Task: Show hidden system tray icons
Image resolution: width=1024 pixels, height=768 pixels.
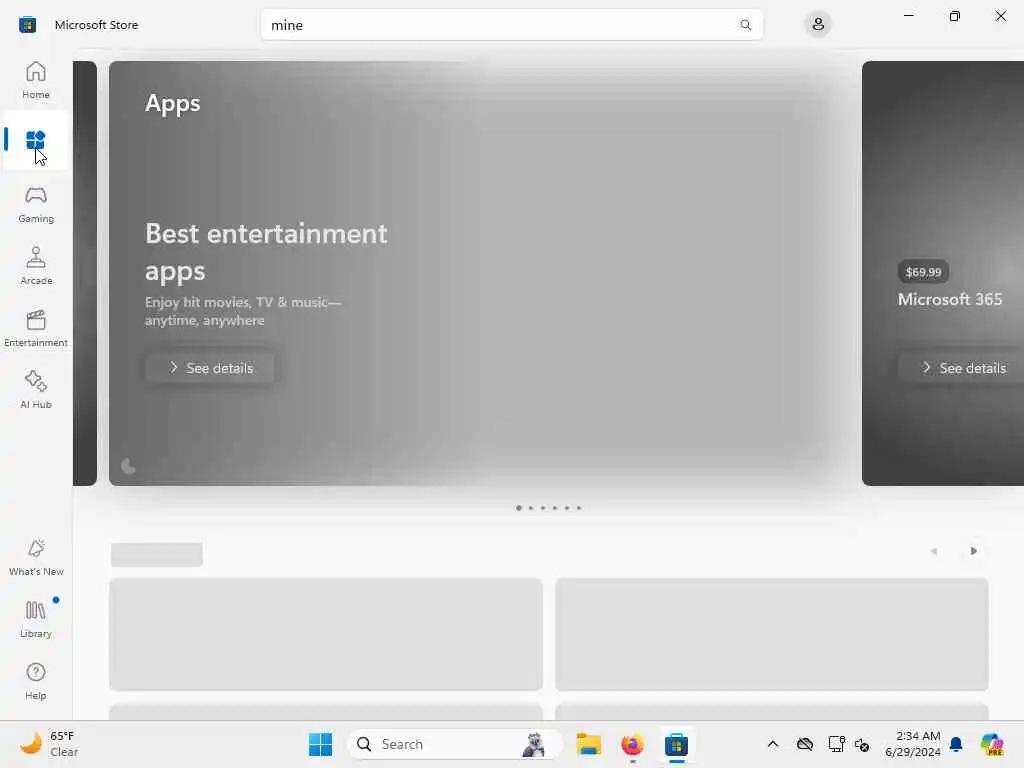Action: [773, 744]
